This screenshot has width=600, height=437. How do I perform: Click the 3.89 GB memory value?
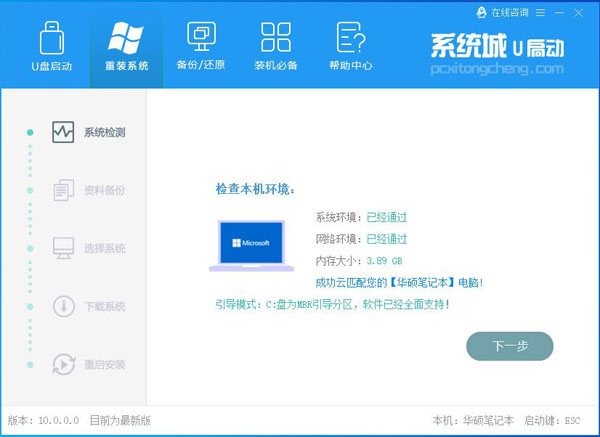[384, 261]
